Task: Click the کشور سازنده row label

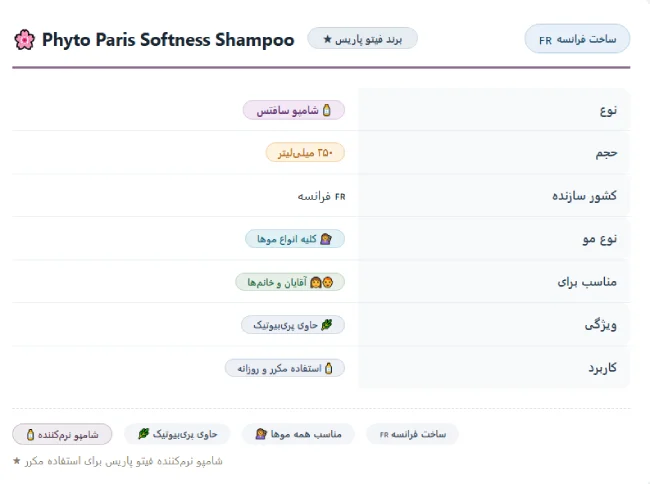Action: pos(584,196)
